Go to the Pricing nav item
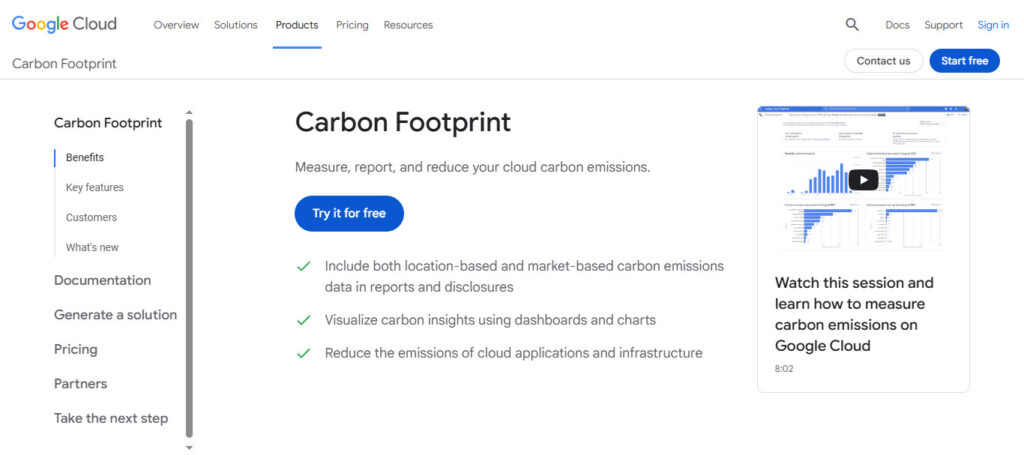Image resolution: width=1024 pixels, height=455 pixels. [352, 25]
